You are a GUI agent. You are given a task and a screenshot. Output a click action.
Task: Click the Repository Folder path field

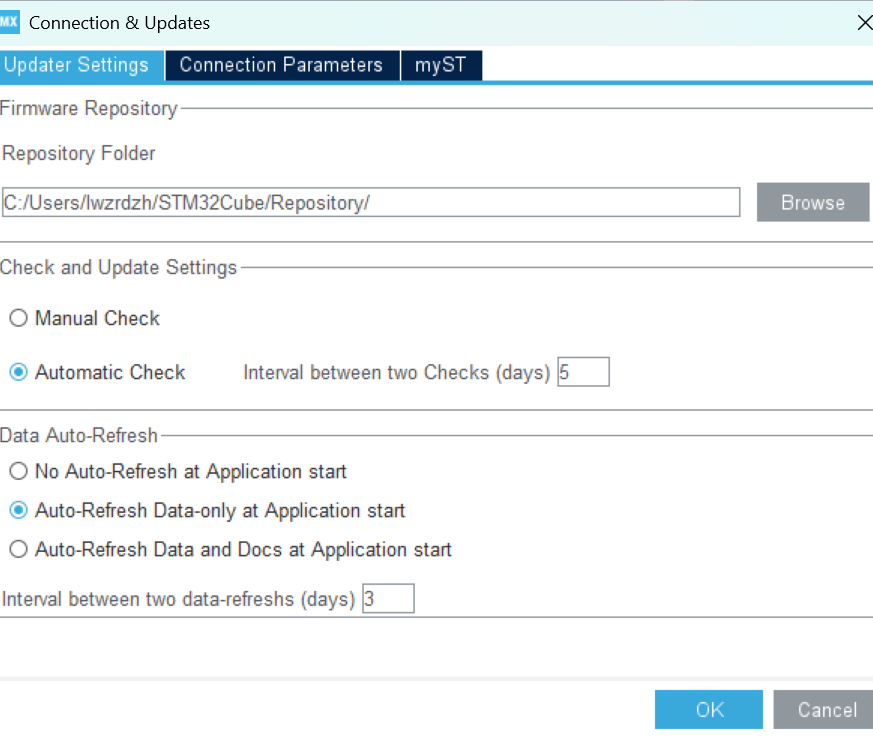[x=371, y=202]
